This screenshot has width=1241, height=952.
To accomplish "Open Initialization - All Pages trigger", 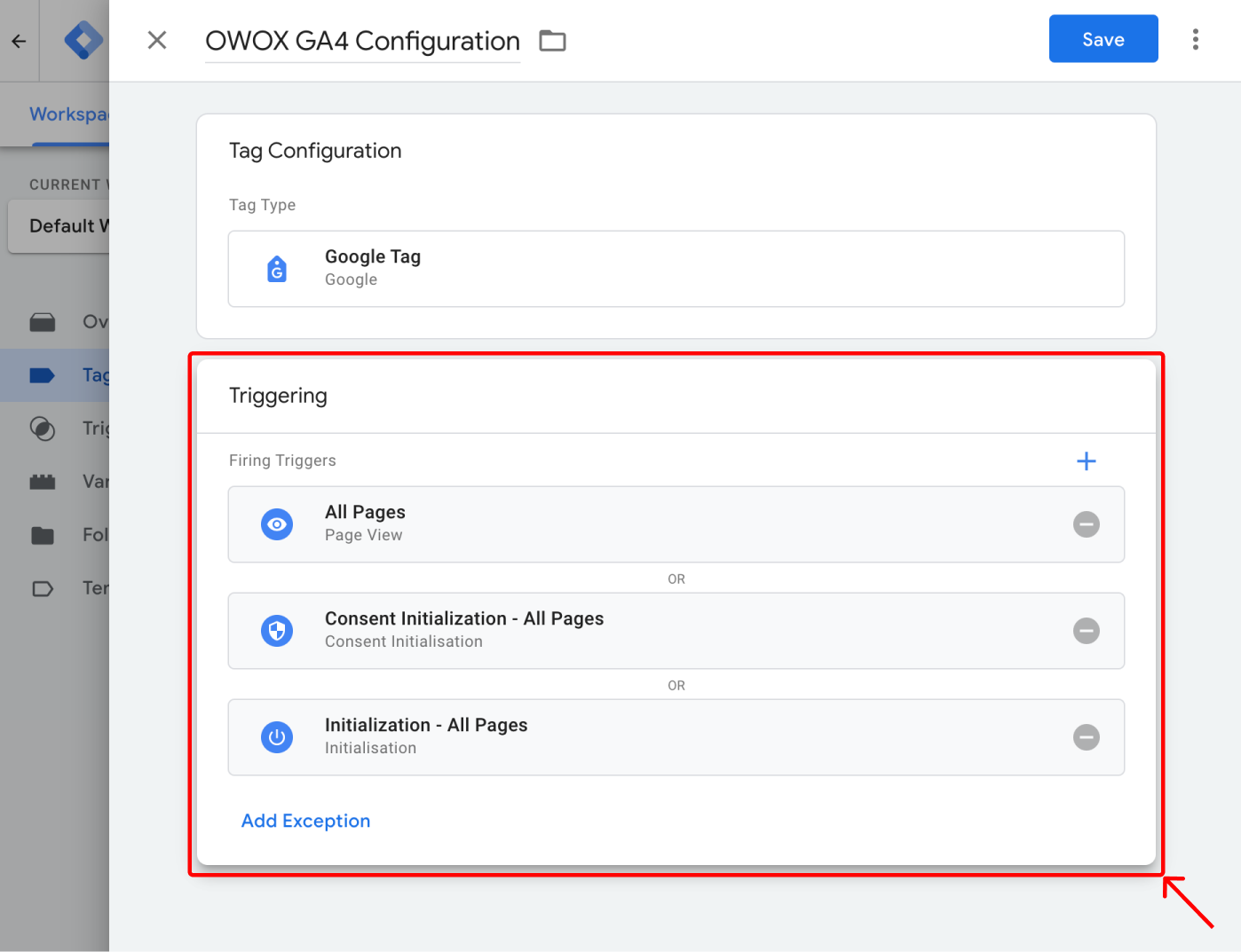I will (x=676, y=737).
